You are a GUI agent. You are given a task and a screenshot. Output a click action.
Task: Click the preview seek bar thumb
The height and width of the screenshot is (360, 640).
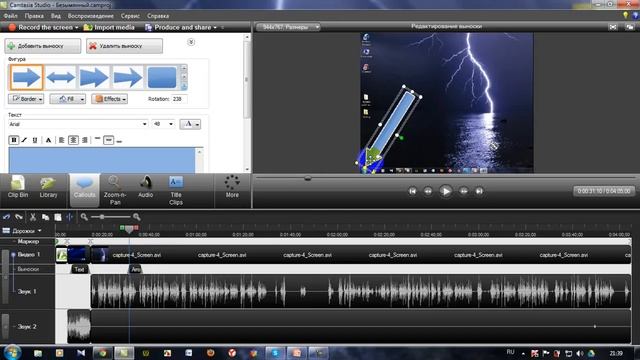pyautogui.click(x=308, y=178)
